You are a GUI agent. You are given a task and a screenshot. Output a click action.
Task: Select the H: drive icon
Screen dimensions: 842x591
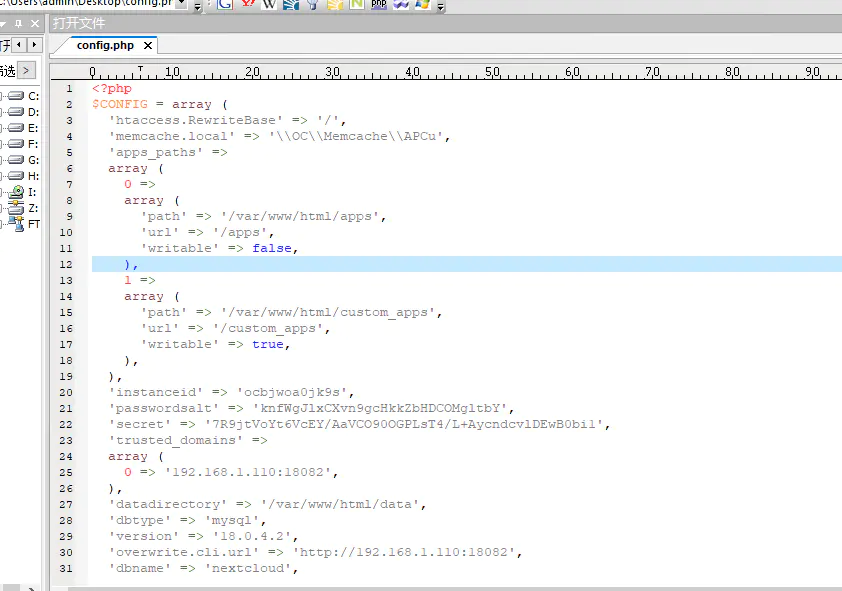16,176
